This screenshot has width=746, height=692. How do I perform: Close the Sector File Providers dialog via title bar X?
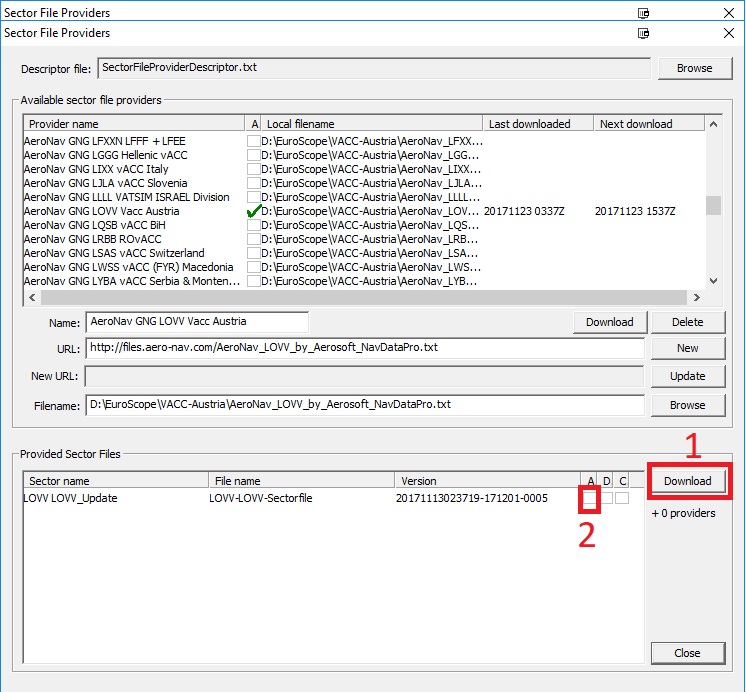pos(729,32)
